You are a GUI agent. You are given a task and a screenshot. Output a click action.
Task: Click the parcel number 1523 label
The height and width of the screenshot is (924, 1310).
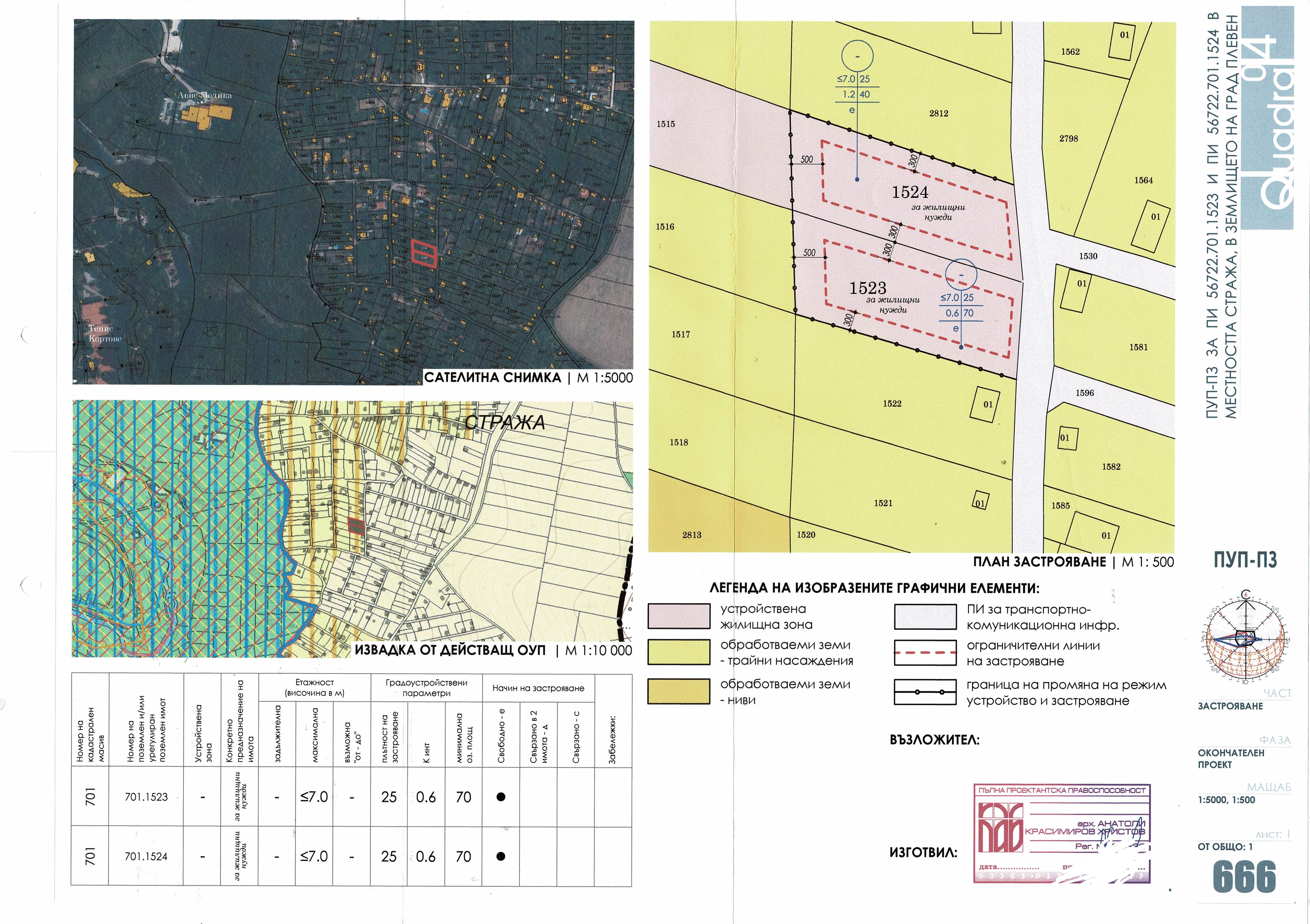point(868,287)
